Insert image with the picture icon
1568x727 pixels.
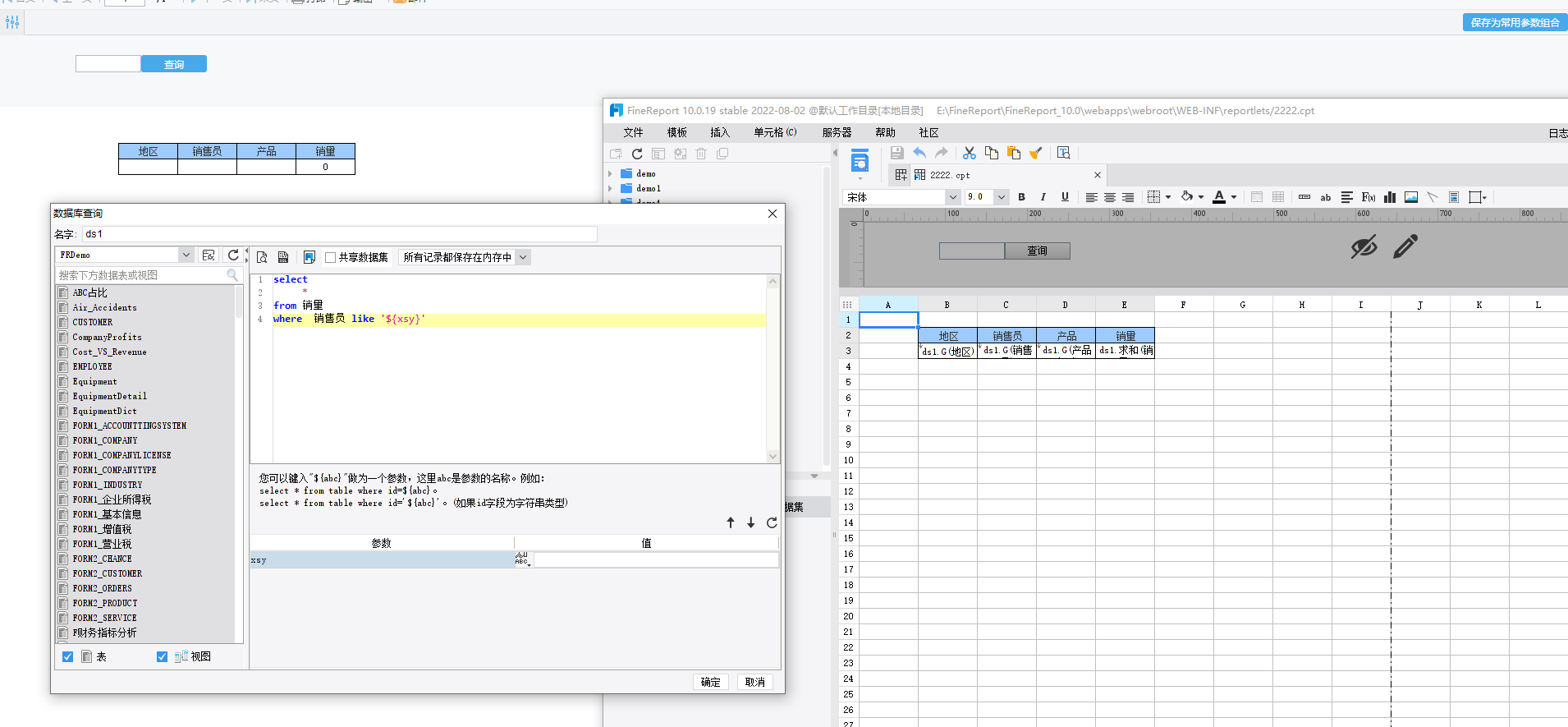click(1411, 197)
